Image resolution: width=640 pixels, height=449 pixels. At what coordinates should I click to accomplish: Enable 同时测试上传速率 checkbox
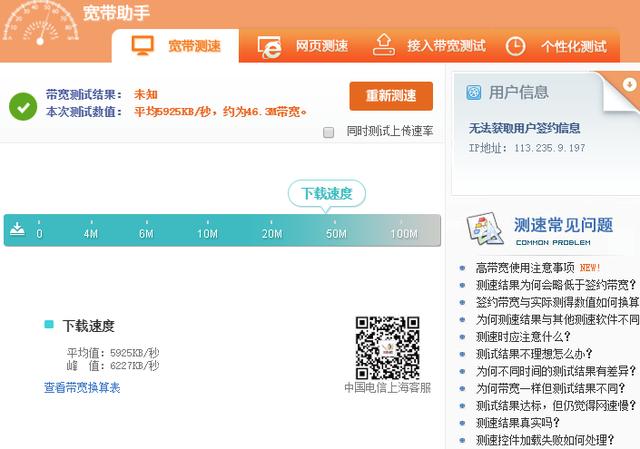(329, 132)
